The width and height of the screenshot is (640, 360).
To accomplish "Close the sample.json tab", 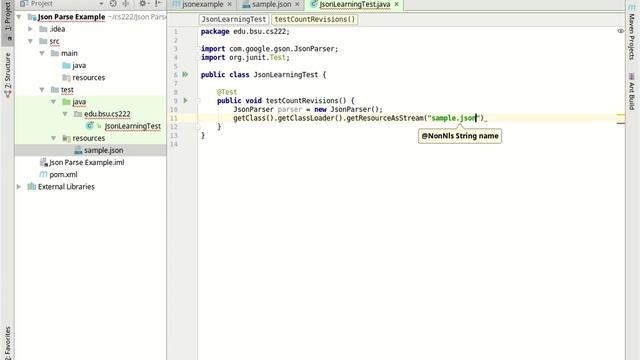I will [x=297, y=4].
